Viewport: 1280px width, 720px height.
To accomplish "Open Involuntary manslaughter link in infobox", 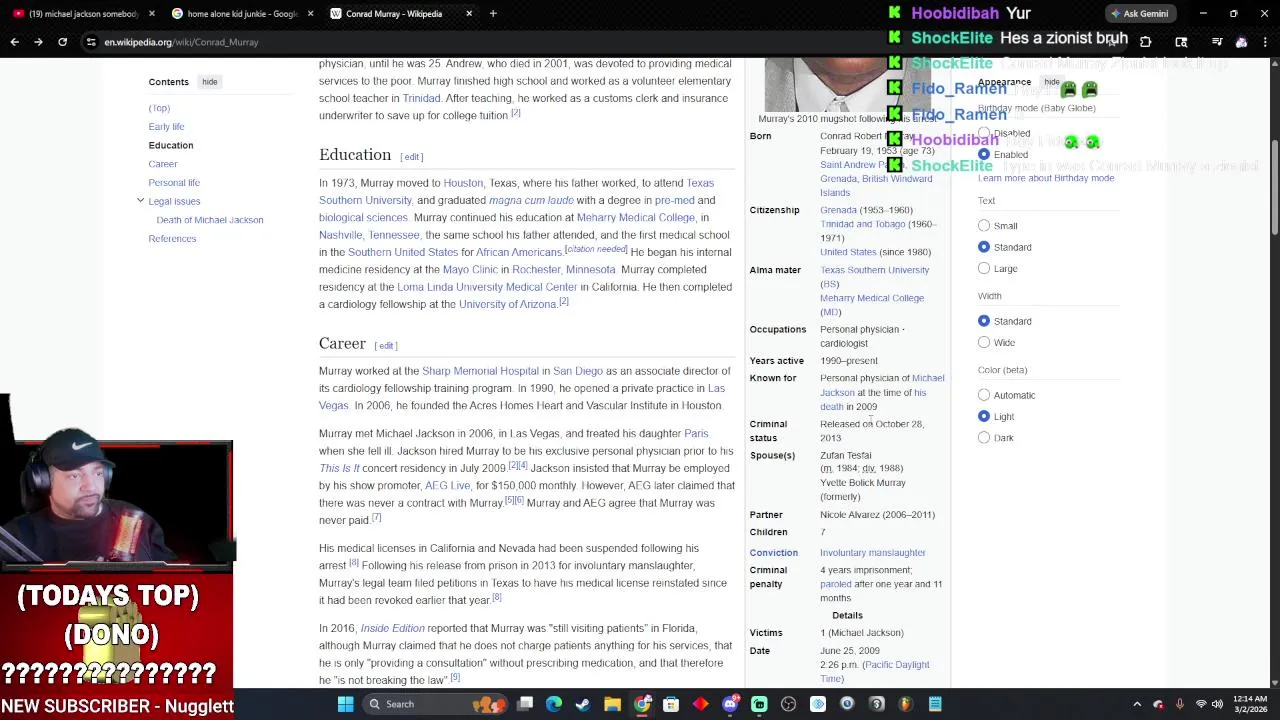I will click(x=873, y=552).
